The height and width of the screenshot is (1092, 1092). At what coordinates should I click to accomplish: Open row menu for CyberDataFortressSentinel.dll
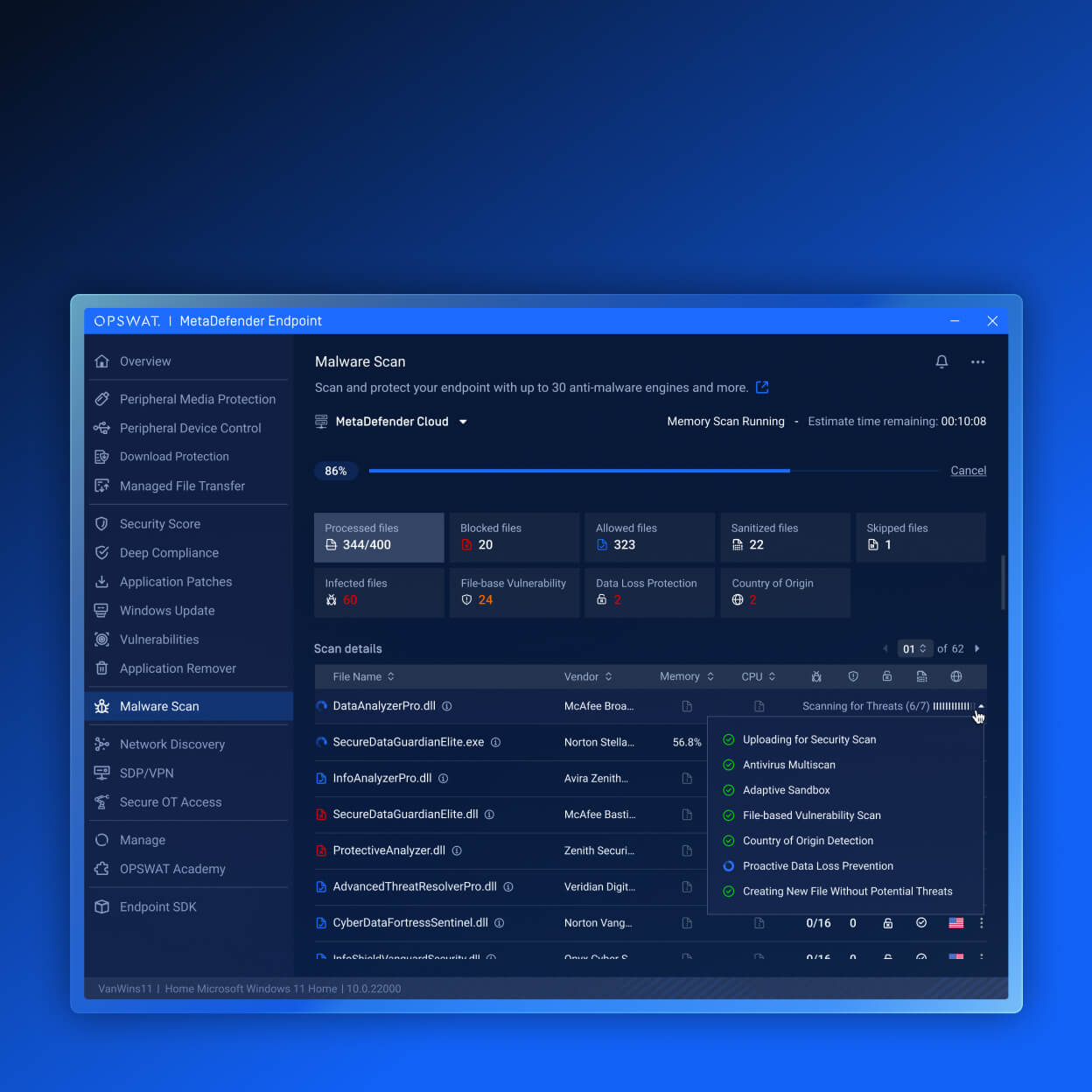click(981, 923)
